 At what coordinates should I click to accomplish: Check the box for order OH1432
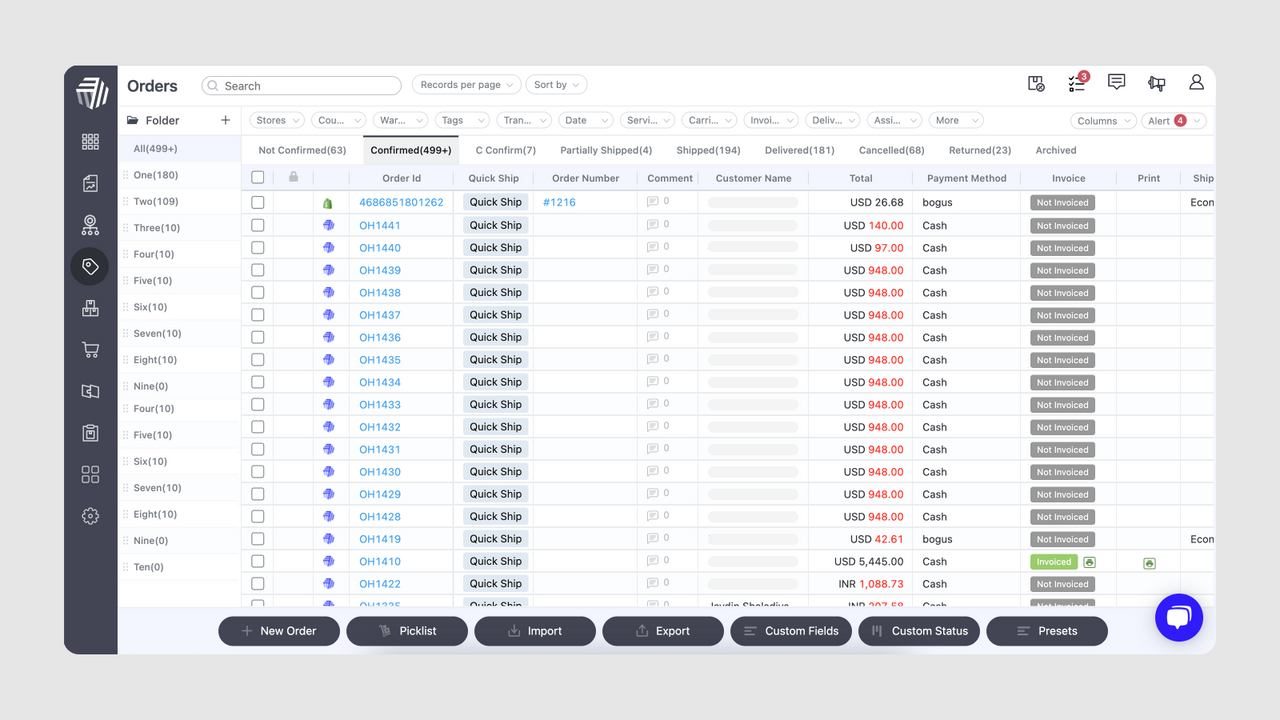coord(258,427)
